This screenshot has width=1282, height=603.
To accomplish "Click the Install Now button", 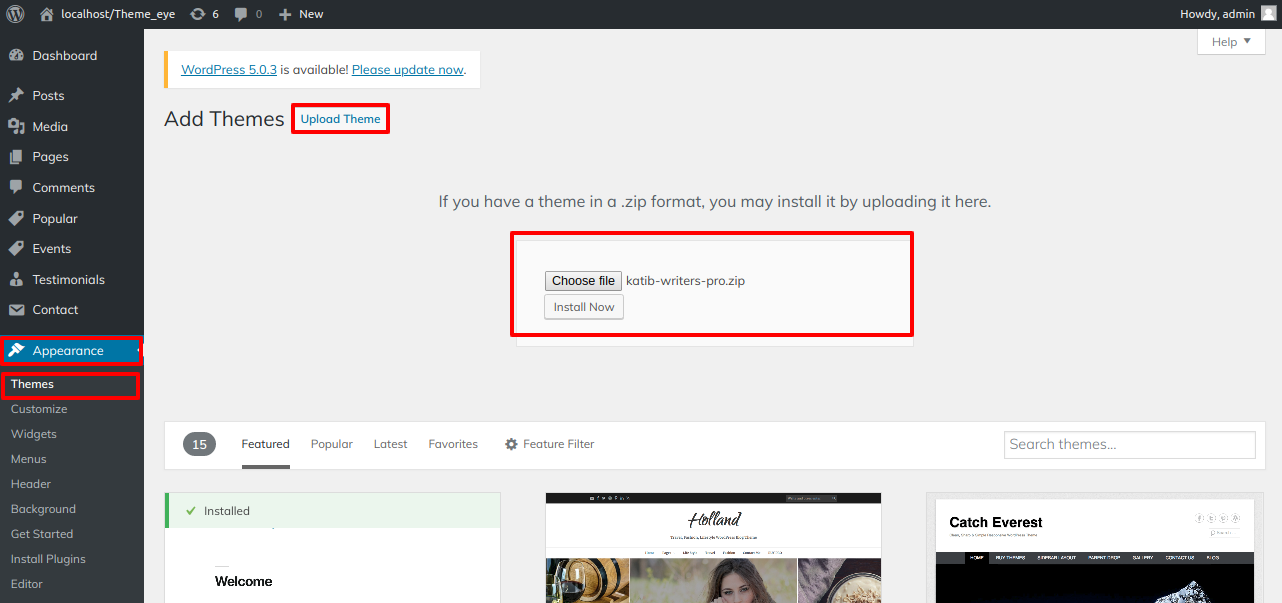I will pos(584,307).
